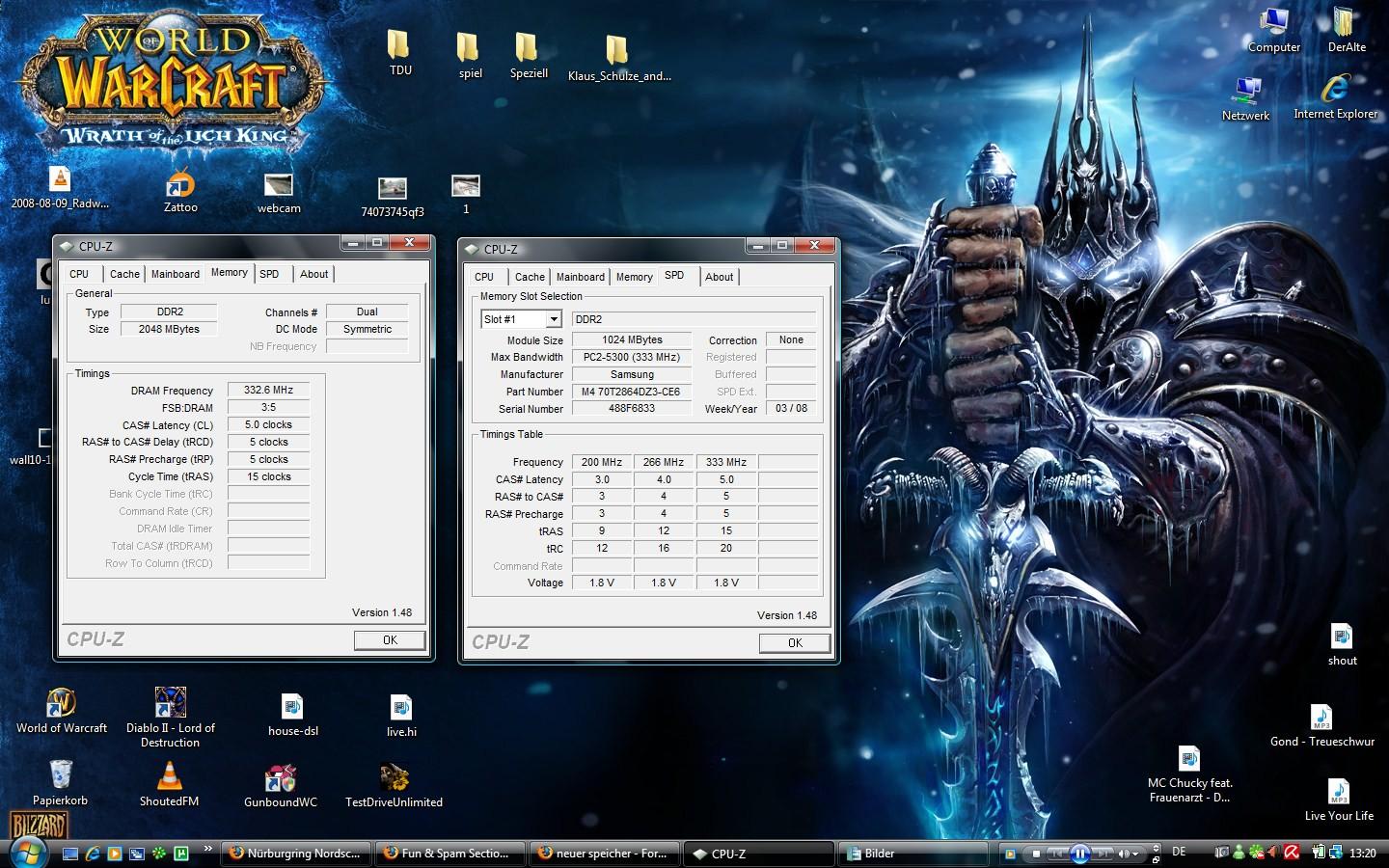This screenshot has width=1389, height=868.
Task: Click Switch between windows quick launch icon
Action: point(137,854)
